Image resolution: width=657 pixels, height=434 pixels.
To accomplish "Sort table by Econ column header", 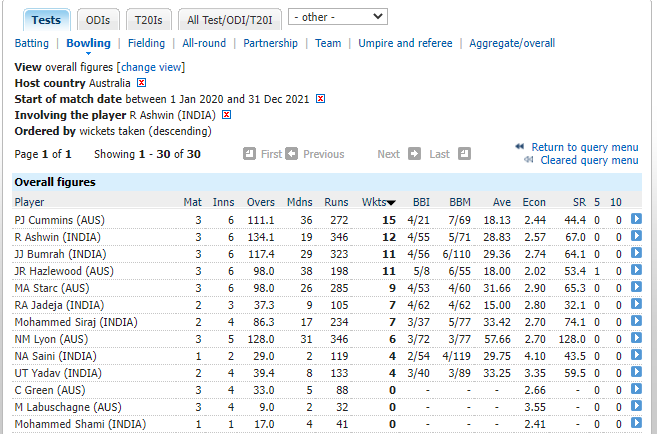I will tap(534, 202).
